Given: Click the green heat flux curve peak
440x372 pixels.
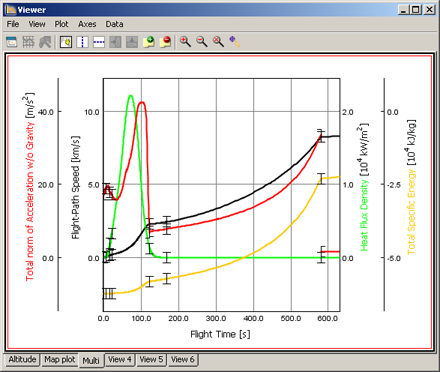Looking at the screenshot, I should pyautogui.click(x=130, y=96).
